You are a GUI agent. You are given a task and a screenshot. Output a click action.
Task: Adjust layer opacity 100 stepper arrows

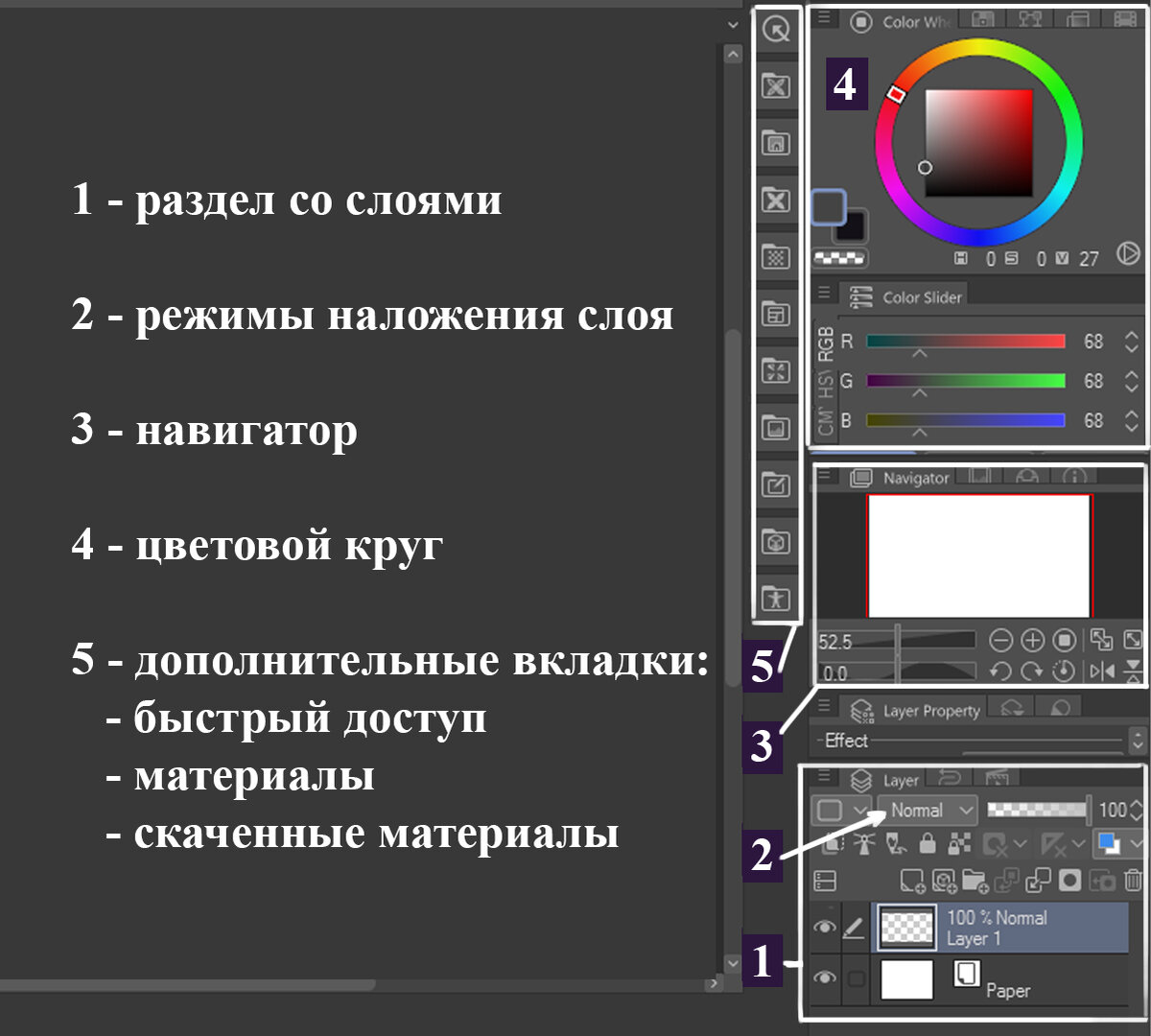[x=1139, y=811]
